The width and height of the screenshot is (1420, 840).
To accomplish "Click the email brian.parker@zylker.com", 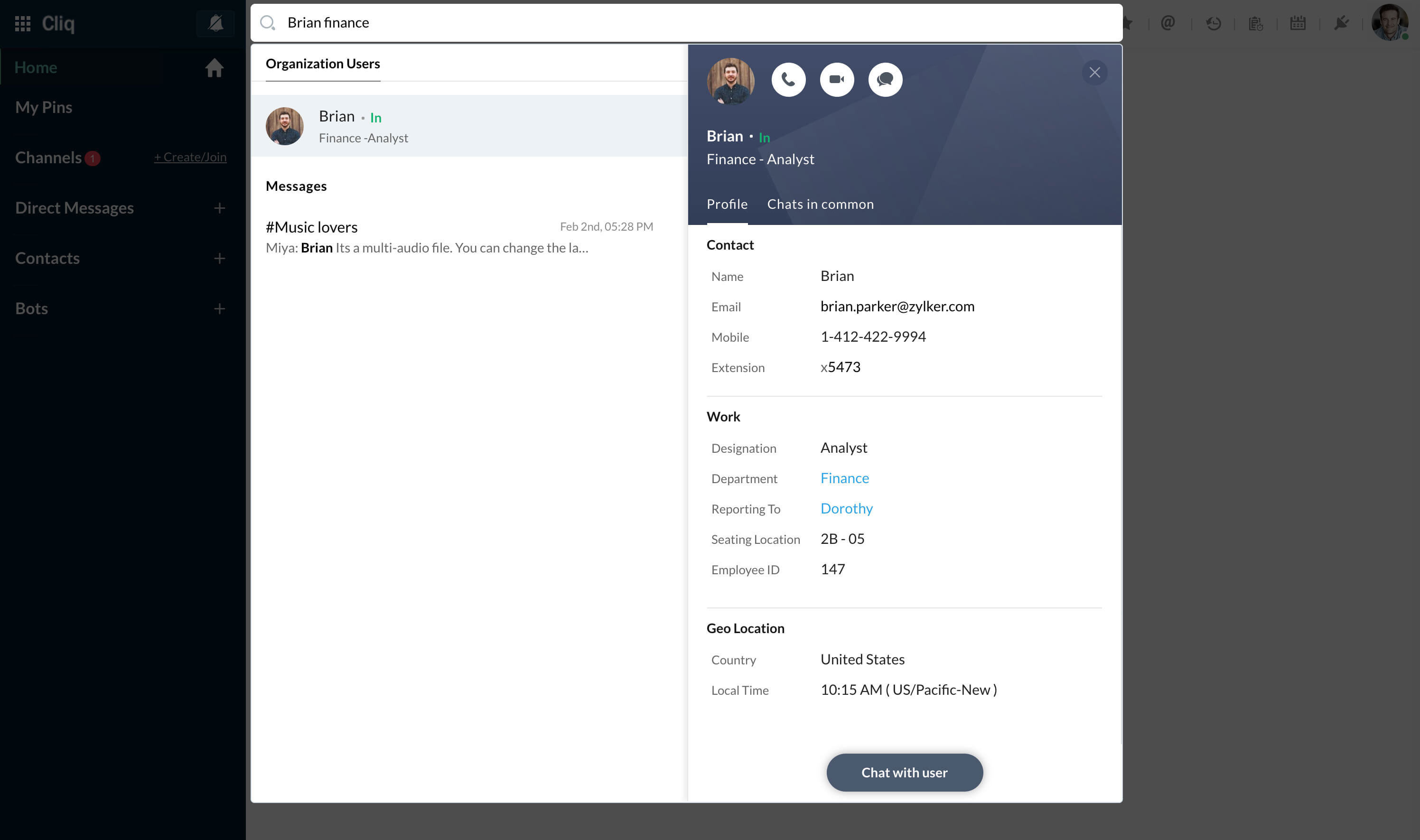I will coord(897,306).
